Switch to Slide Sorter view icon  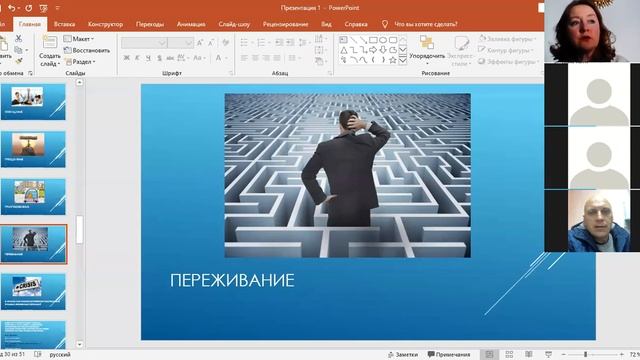pyautogui.click(x=509, y=354)
